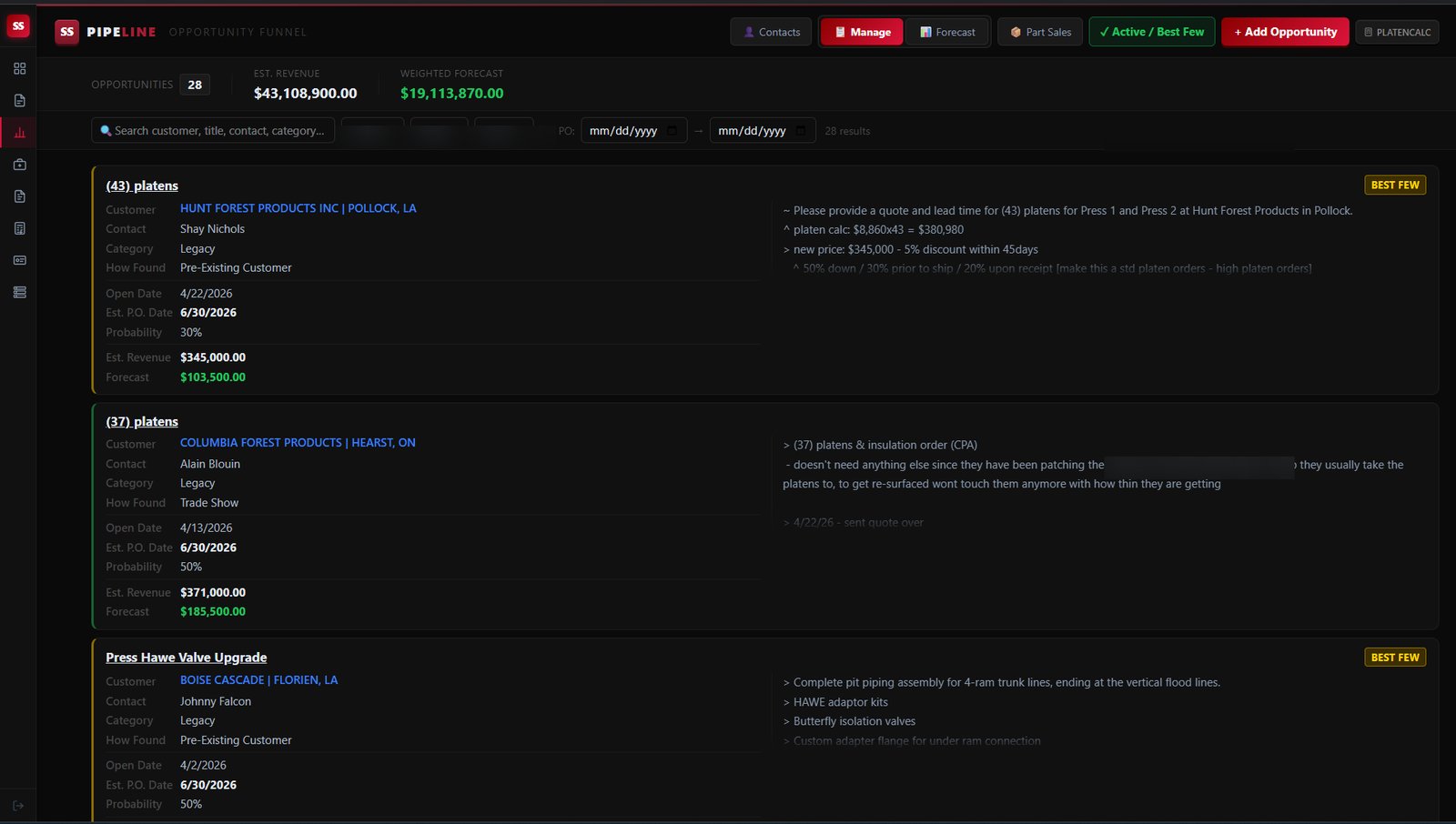
Task: Click the 50% probability on the Columbia Forest card
Action: coord(191,567)
